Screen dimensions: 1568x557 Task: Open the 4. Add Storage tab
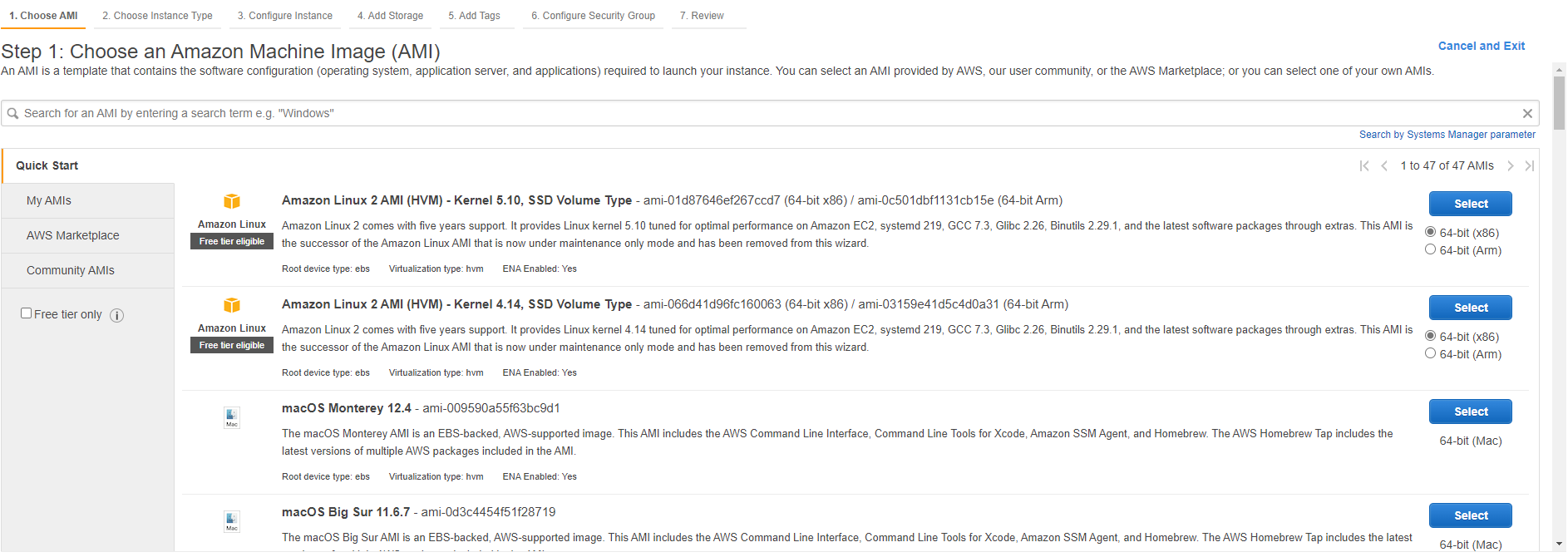[x=390, y=16]
